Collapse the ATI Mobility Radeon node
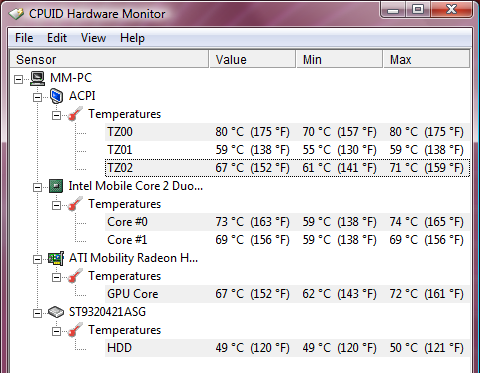Viewport: 480px width, 373px height. (37, 259)
